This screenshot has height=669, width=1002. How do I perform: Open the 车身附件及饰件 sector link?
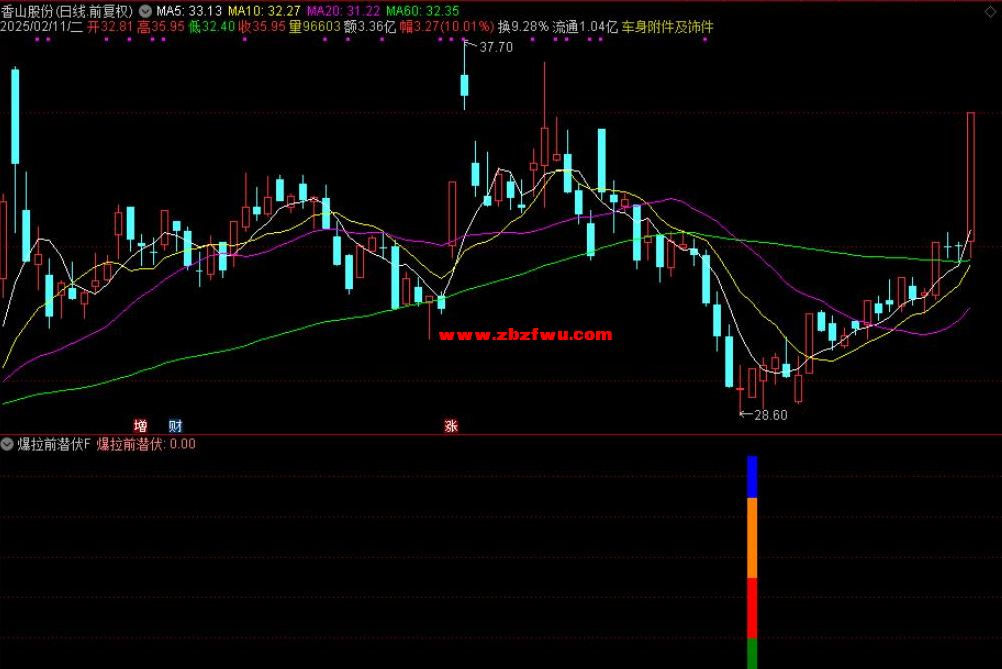(668, 27)
